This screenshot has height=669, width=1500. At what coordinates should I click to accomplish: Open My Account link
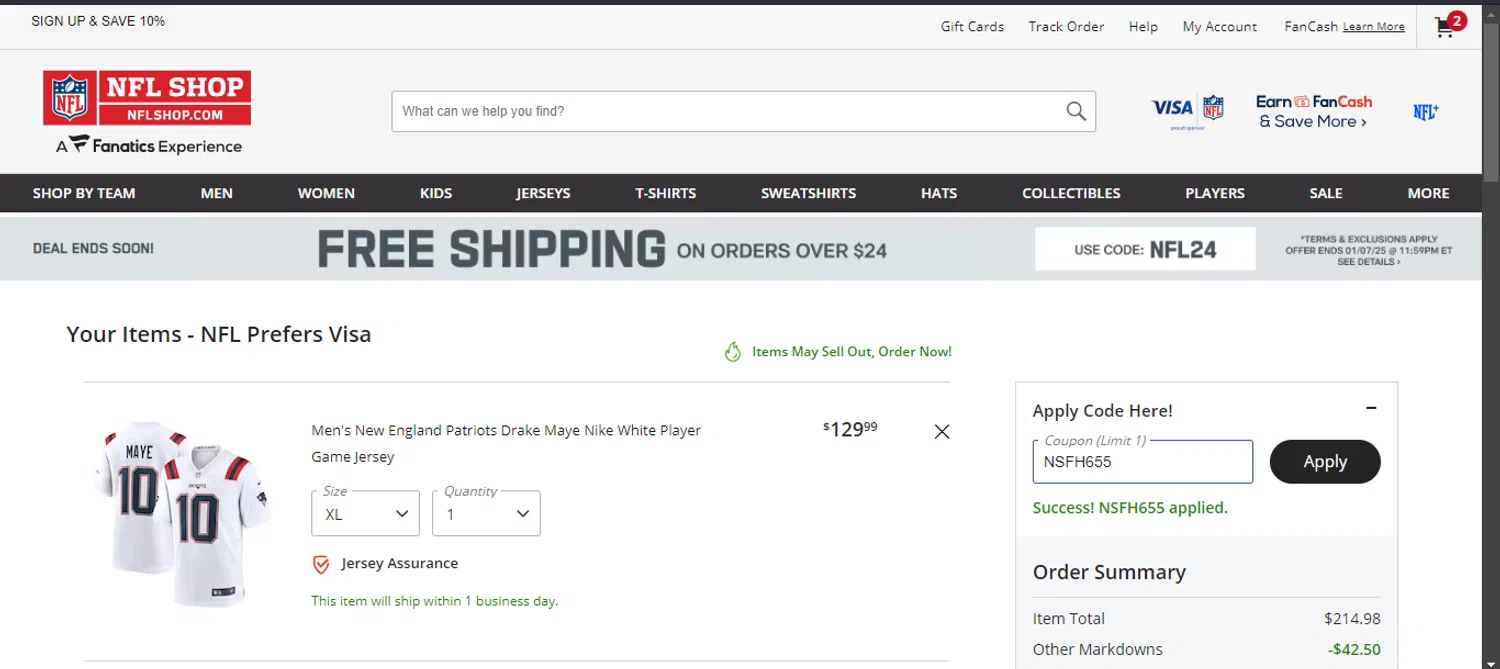pyautogui.click(x=1219, y=27)
